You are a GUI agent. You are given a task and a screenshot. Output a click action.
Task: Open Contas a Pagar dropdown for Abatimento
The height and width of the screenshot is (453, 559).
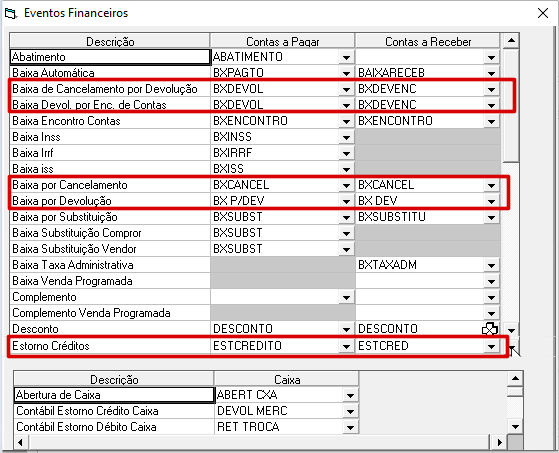[x=346, y=57]
